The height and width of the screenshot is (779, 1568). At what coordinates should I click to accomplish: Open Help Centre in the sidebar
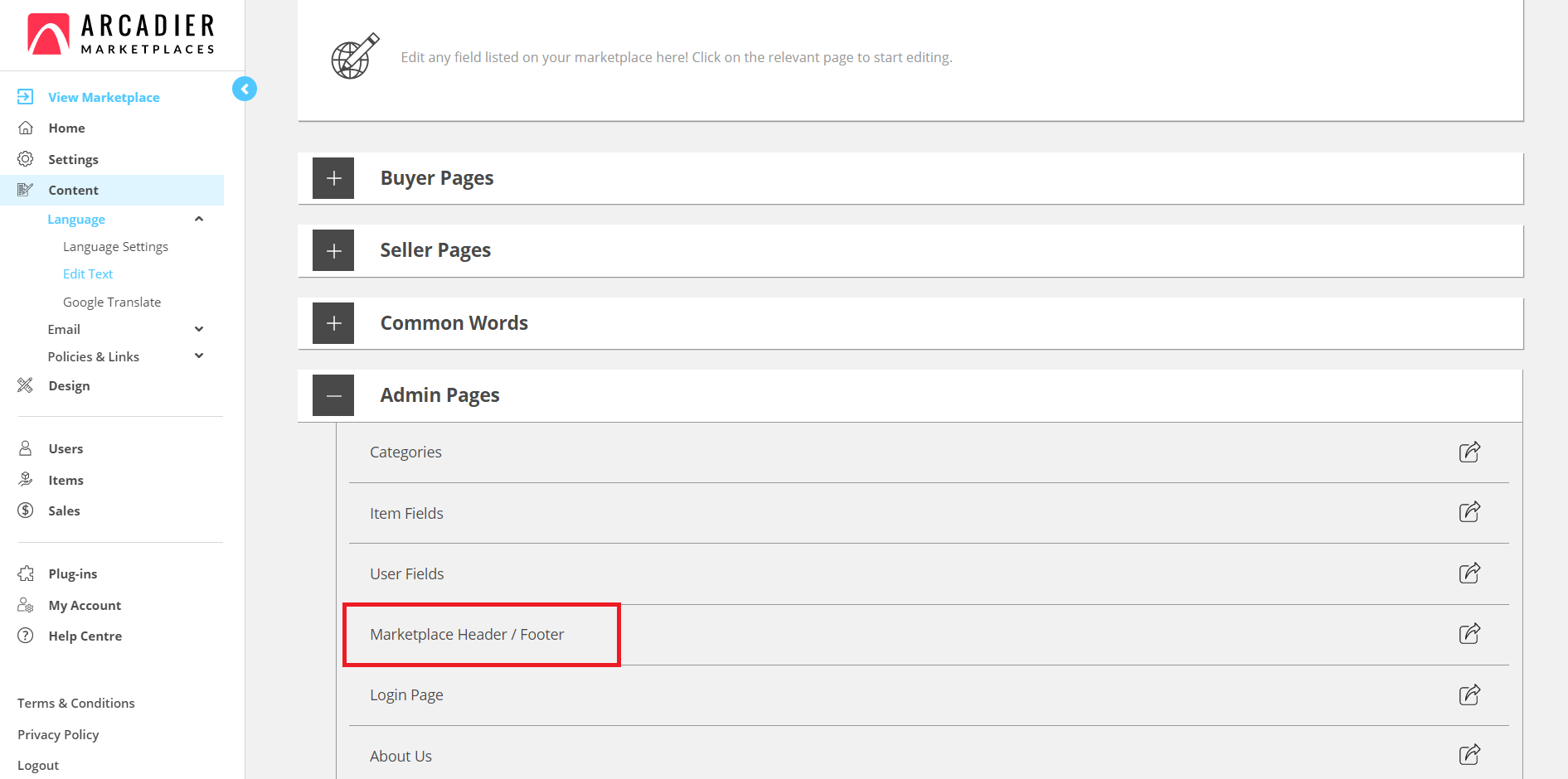point(85,636)
